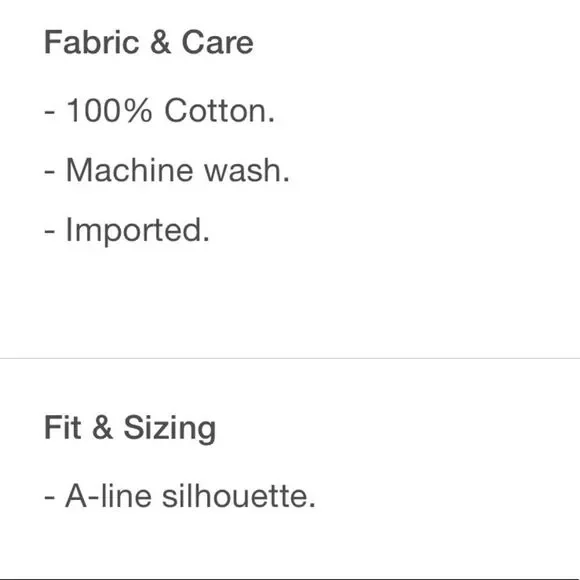The width and height of the screenshot is (580, 580).
Task: Click the dash before Imported
Action: tap(50, 232)
